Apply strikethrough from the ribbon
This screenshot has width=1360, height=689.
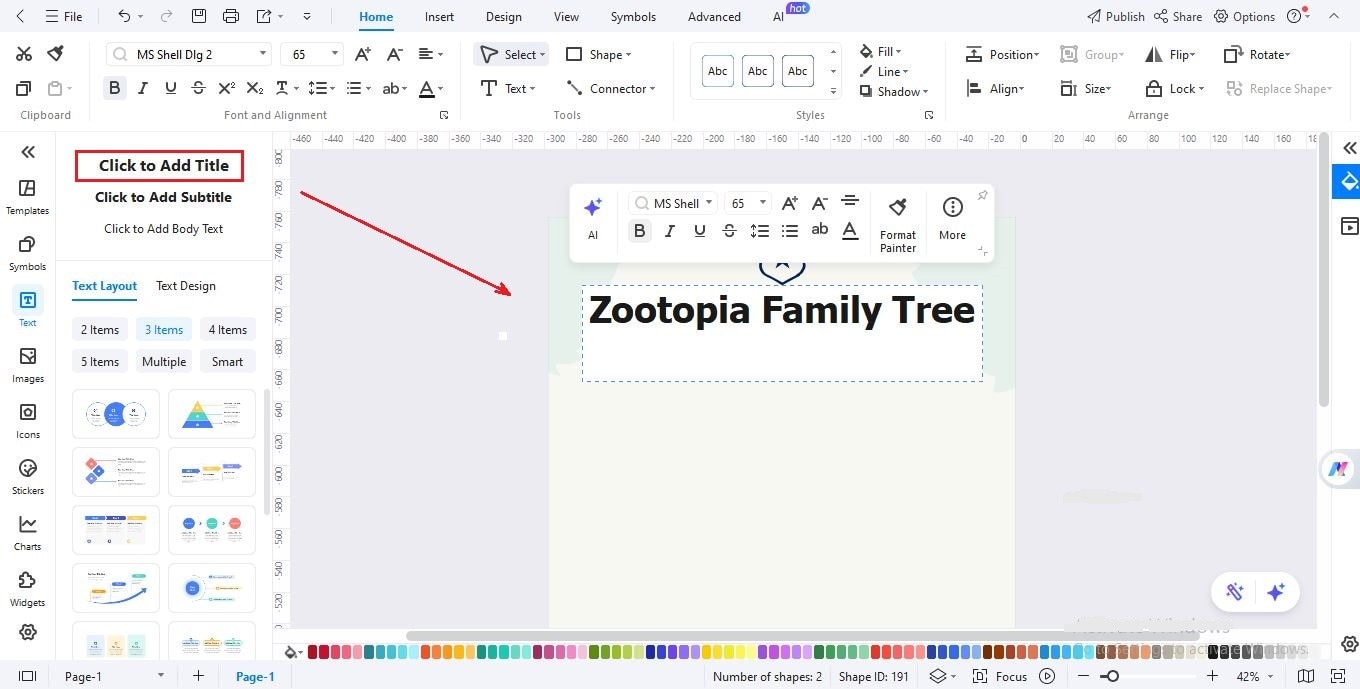(x=198, y=88)
